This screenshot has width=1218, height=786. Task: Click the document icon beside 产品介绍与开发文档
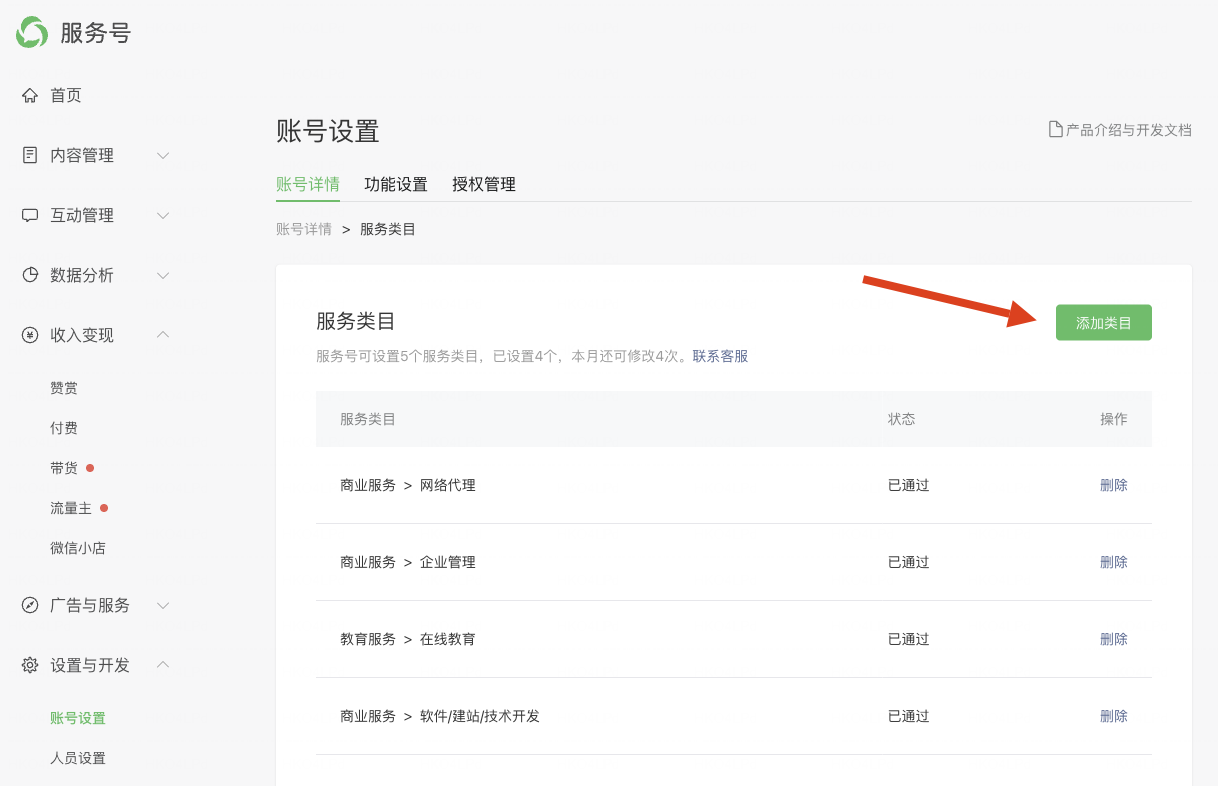pos(1055,129)
